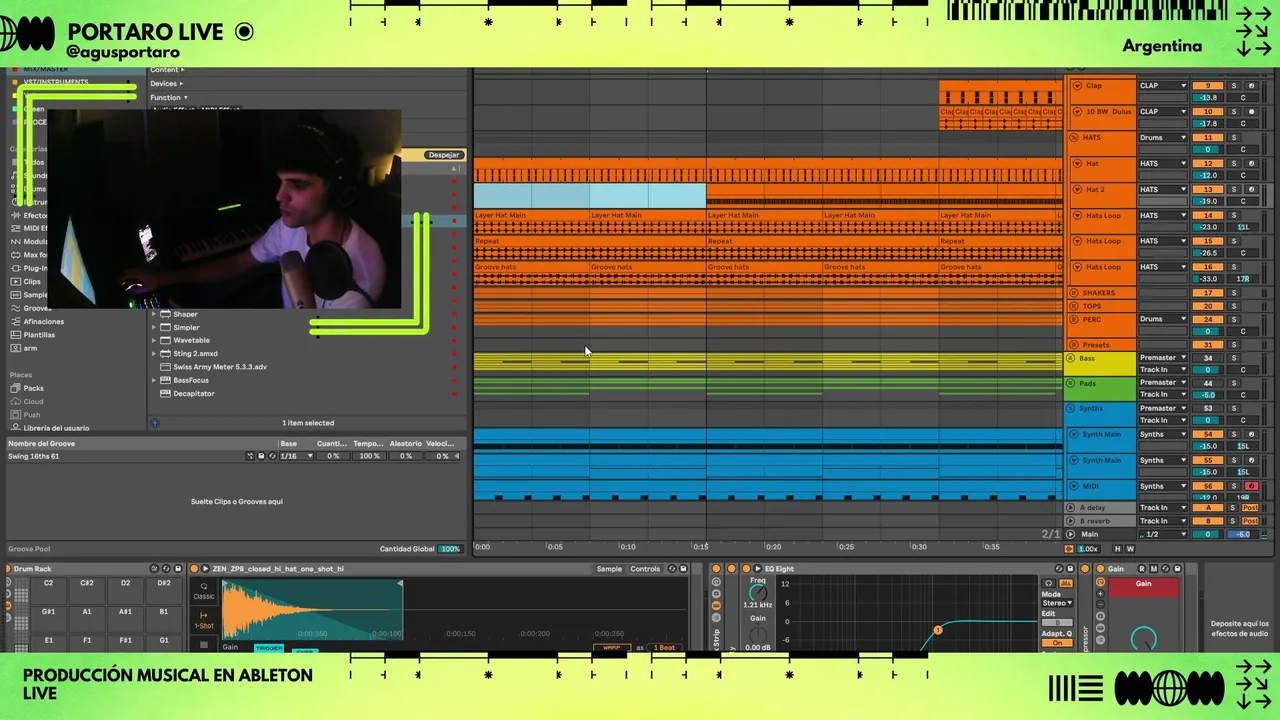
Task: Adjust the Cantidad Global 100% amount
Action: tap(450, 549)
